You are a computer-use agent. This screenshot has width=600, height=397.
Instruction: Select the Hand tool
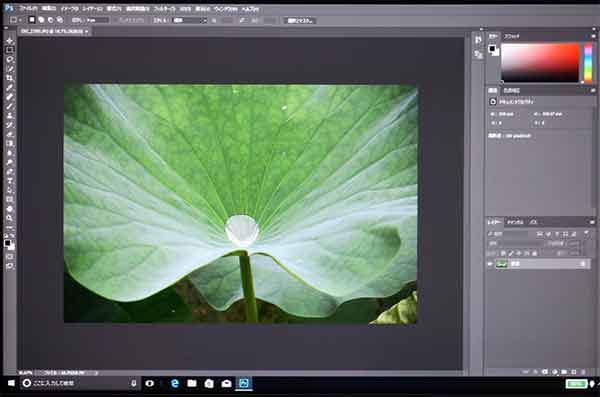[10, 209]
